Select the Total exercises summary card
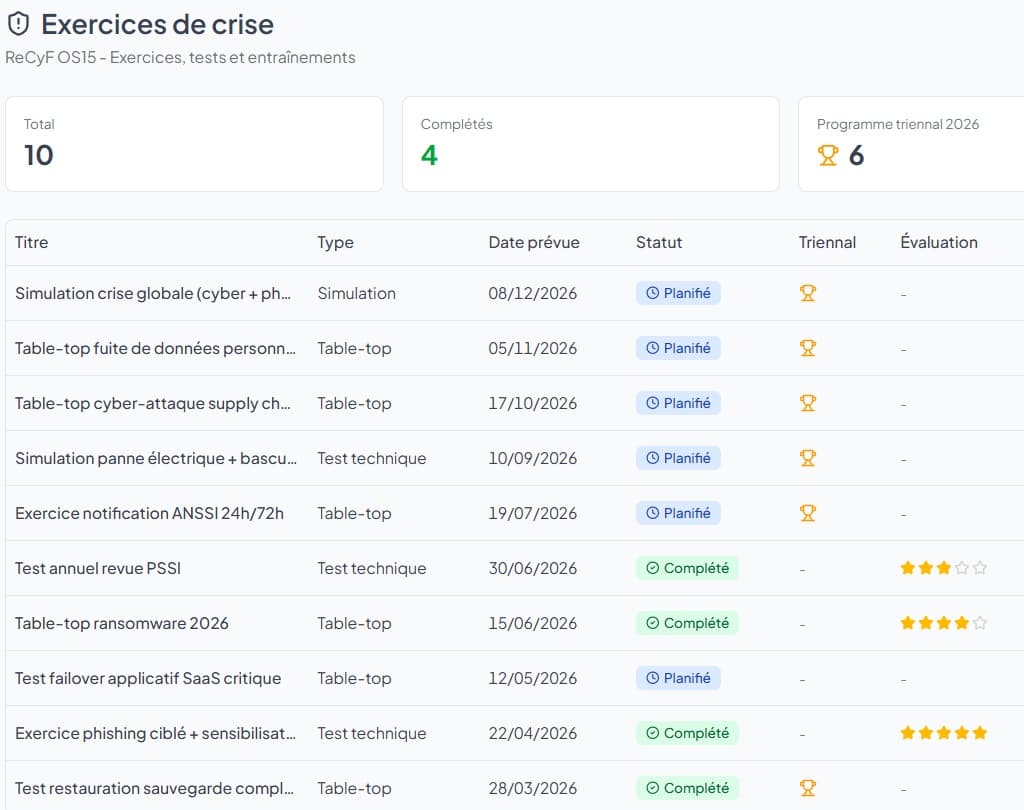Image resolution: width=1024 pixels, height=810 pixels. click(194, 144)
